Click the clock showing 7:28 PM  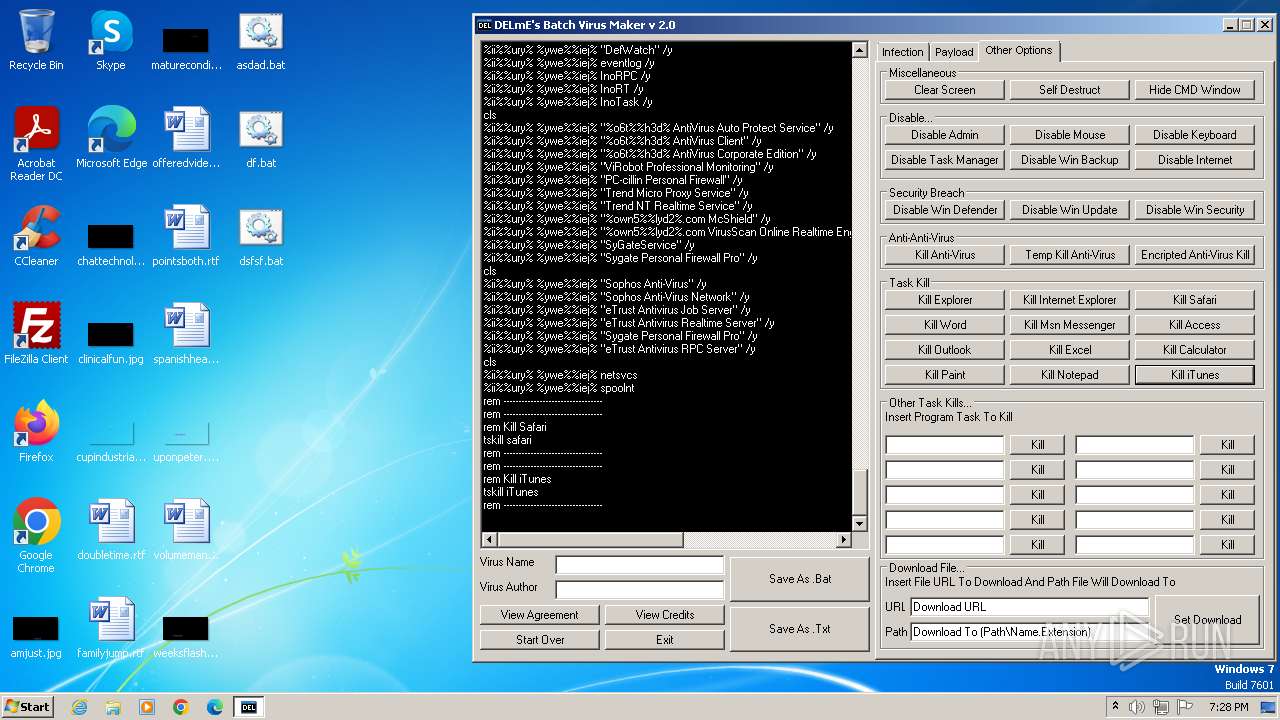[1229, 707]
